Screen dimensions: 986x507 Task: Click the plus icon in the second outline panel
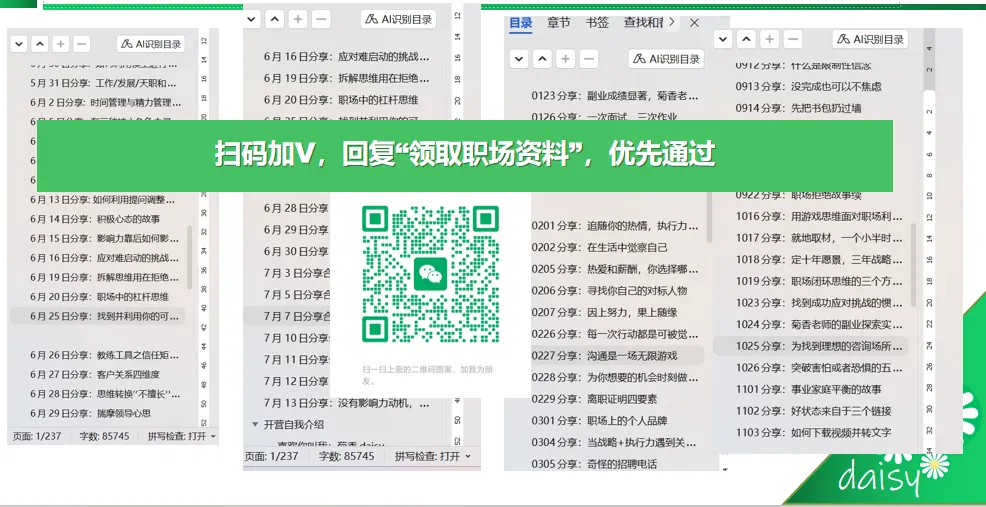point(297,19)
